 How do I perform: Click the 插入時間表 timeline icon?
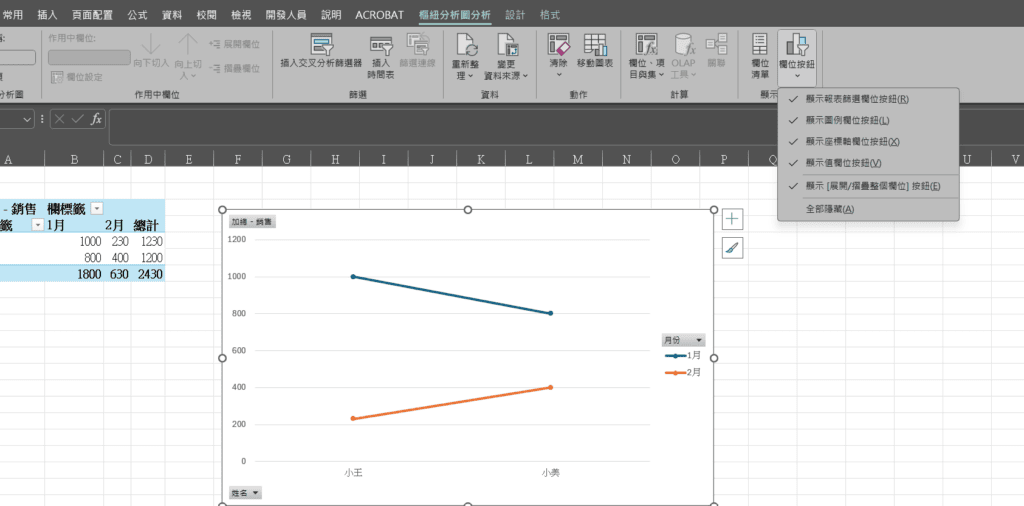(381, 46)
